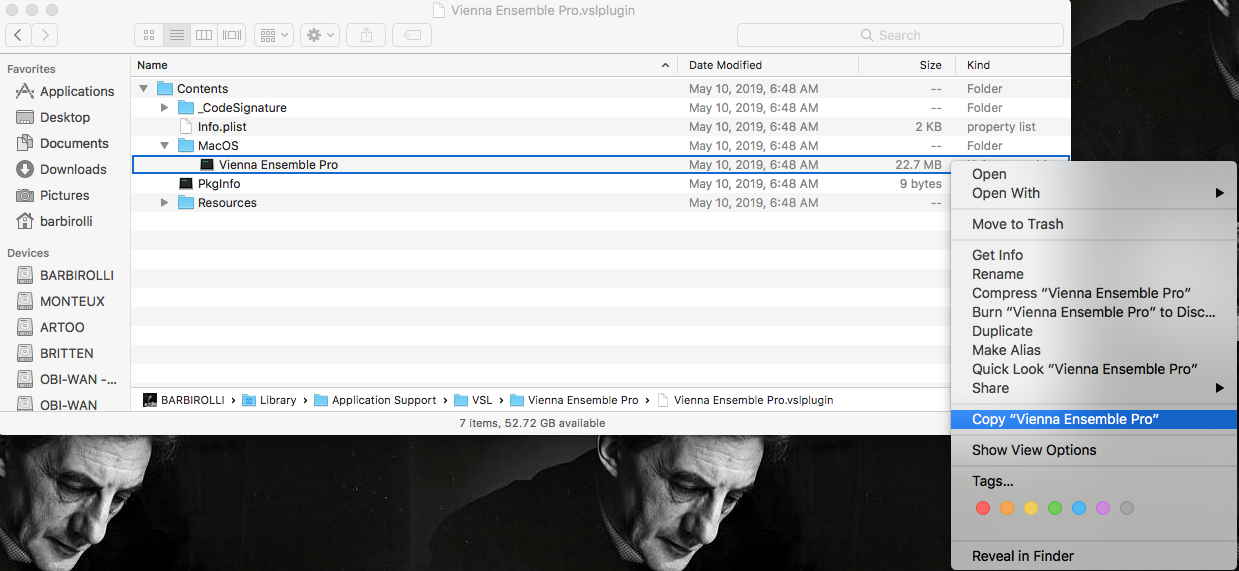The height and width of the screenshot is (571, 1239).
Task: Focus the Search field
Action: 900,35
